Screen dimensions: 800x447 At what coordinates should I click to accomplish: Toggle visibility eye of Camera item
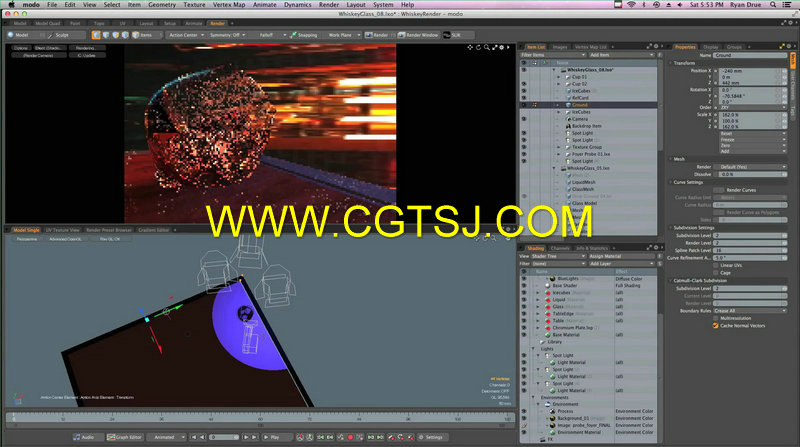click(x=523, y=119)
